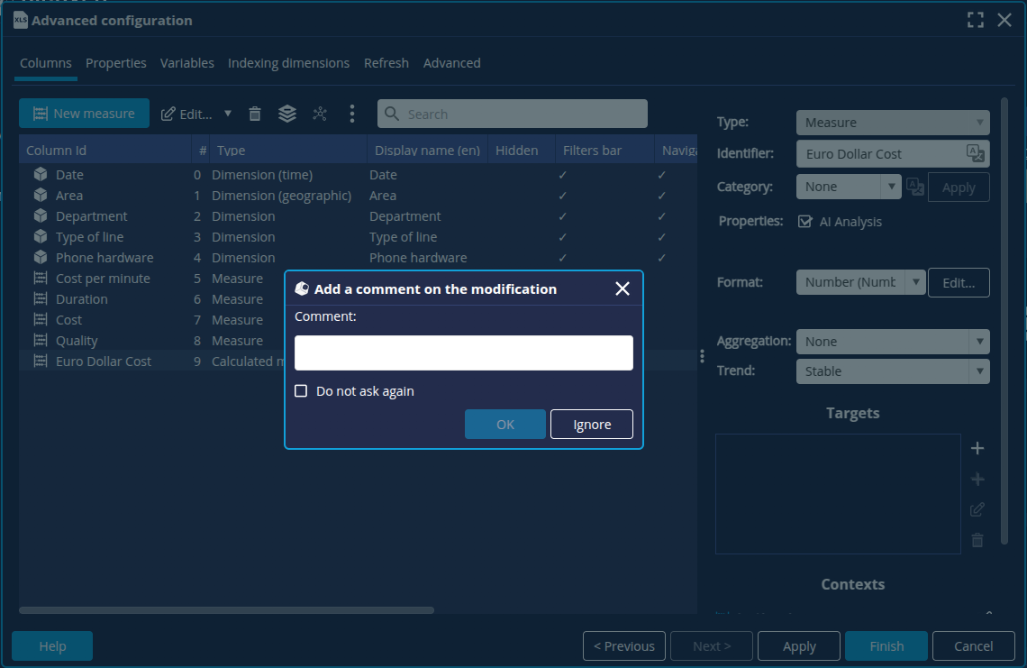Expand the arrow next to Edit button
The image size is (1027, 668).
coord(228,114)
